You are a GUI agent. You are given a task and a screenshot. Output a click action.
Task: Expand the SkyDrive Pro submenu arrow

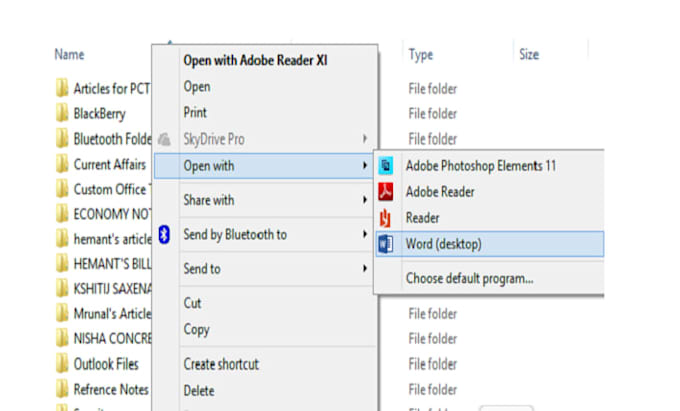pos(365,139)
